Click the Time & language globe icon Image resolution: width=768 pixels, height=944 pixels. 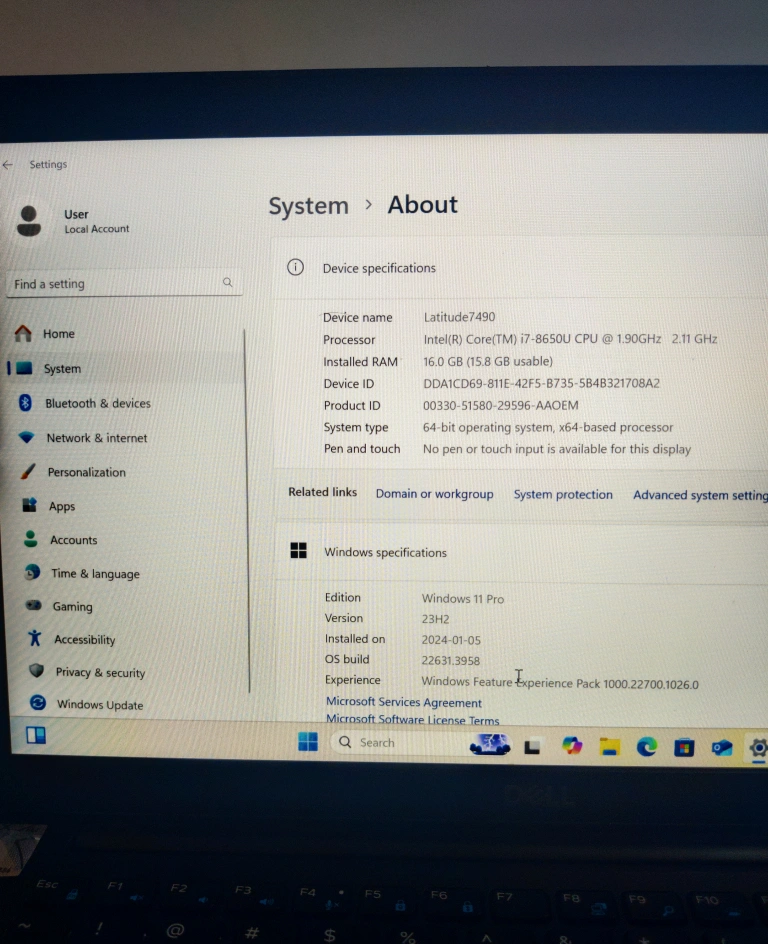(32, 572)
